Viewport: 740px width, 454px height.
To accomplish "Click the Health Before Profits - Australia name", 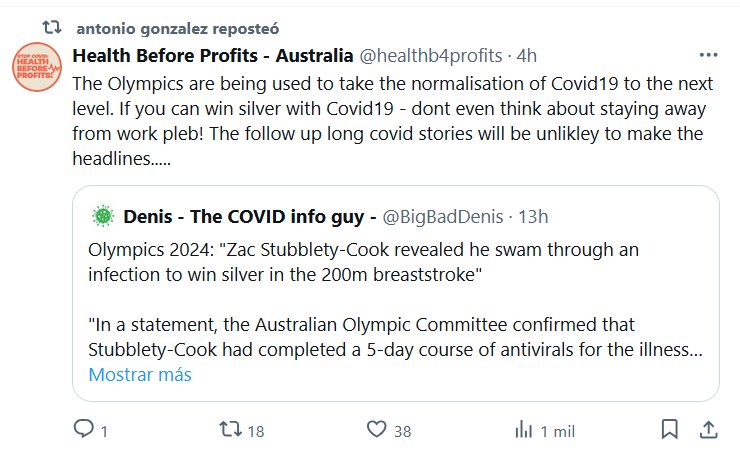I will [213, 54].
